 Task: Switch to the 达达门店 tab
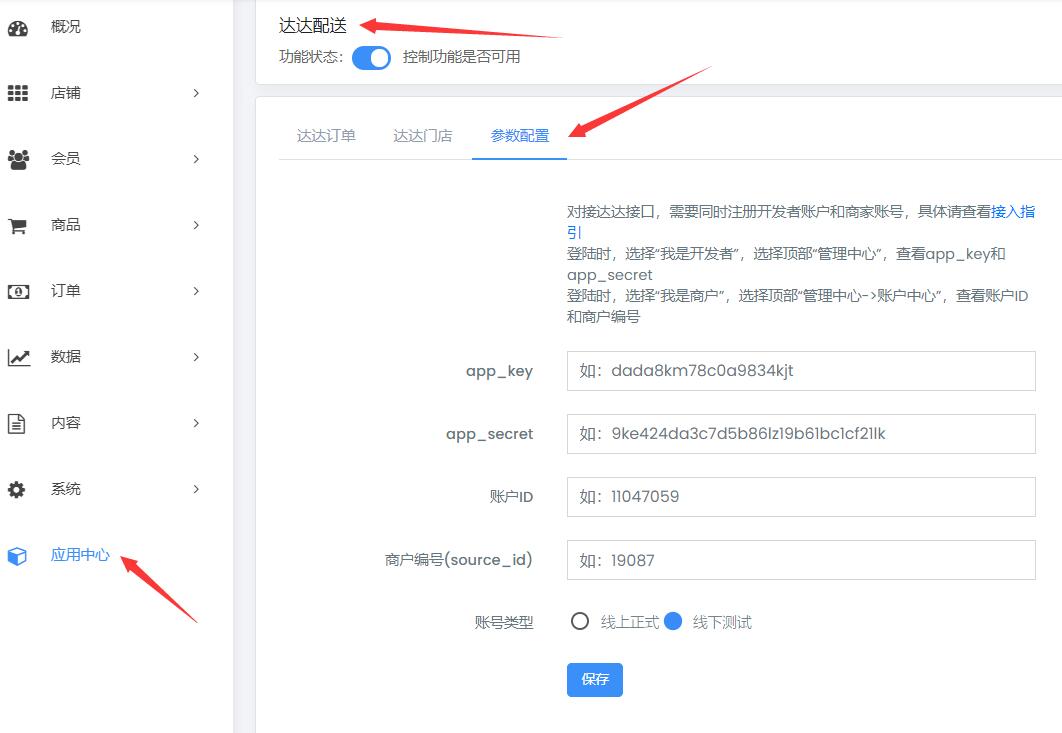[x=423, y=136]
